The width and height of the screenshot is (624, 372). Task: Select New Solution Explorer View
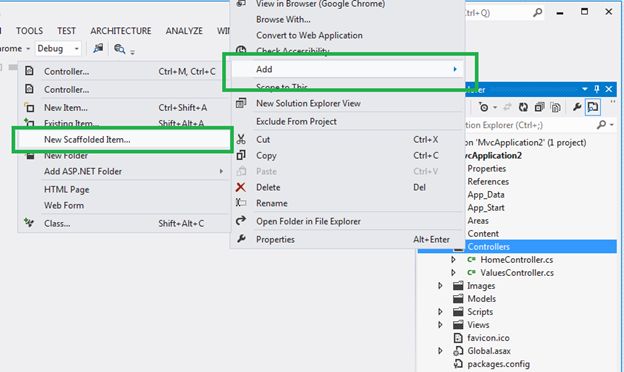pos(347,103)
